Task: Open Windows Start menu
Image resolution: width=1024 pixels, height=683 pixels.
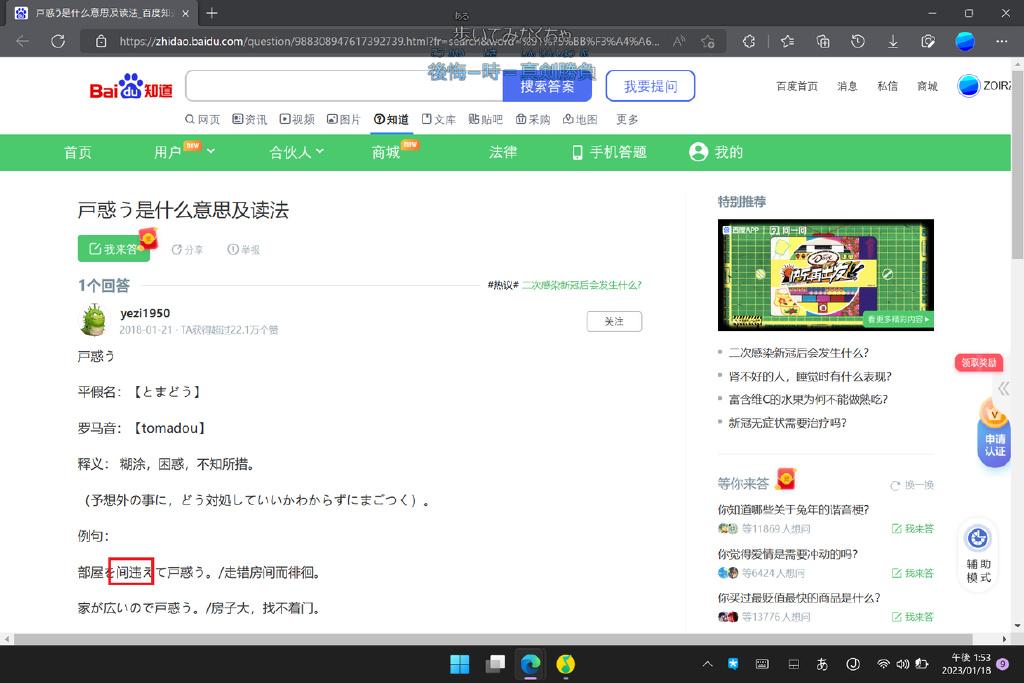Action: click(x=460, y=664)
